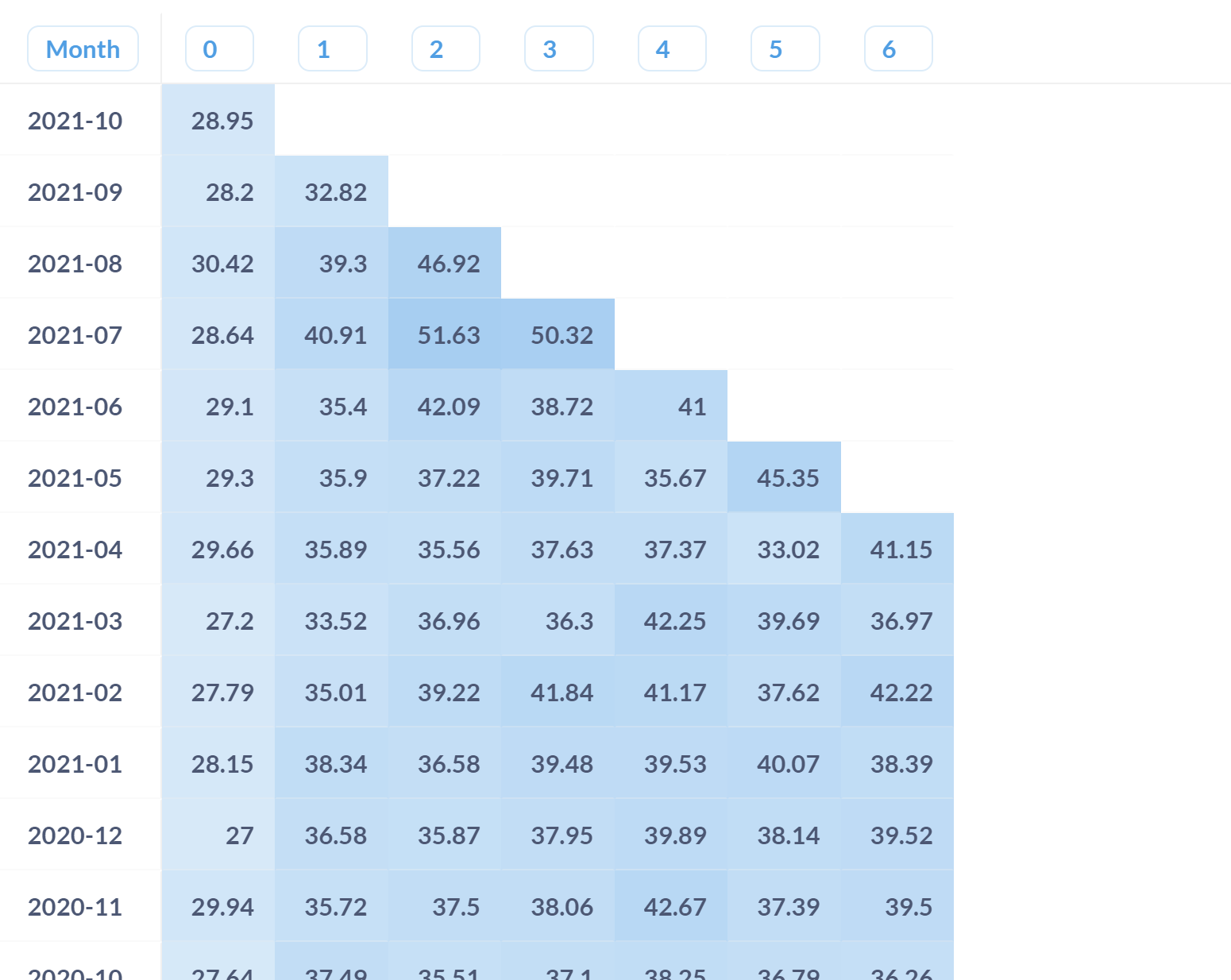Click the column 5 header
Image resolution: width=1231 pixels, height=980 pixels.
(785, 49)
